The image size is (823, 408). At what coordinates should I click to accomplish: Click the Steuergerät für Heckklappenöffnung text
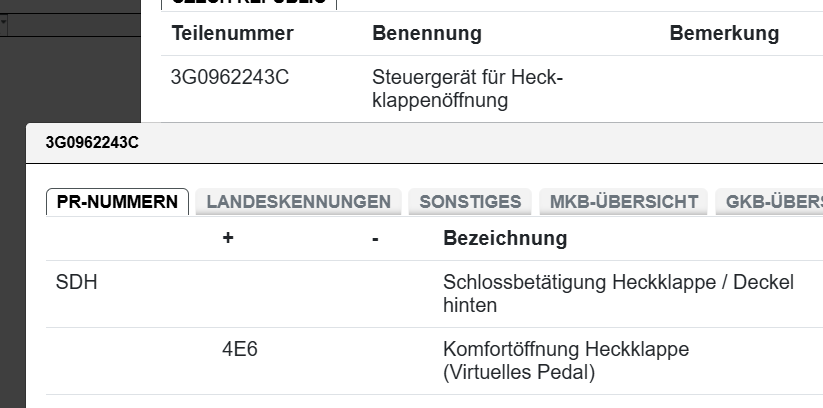tap(467, 88)
